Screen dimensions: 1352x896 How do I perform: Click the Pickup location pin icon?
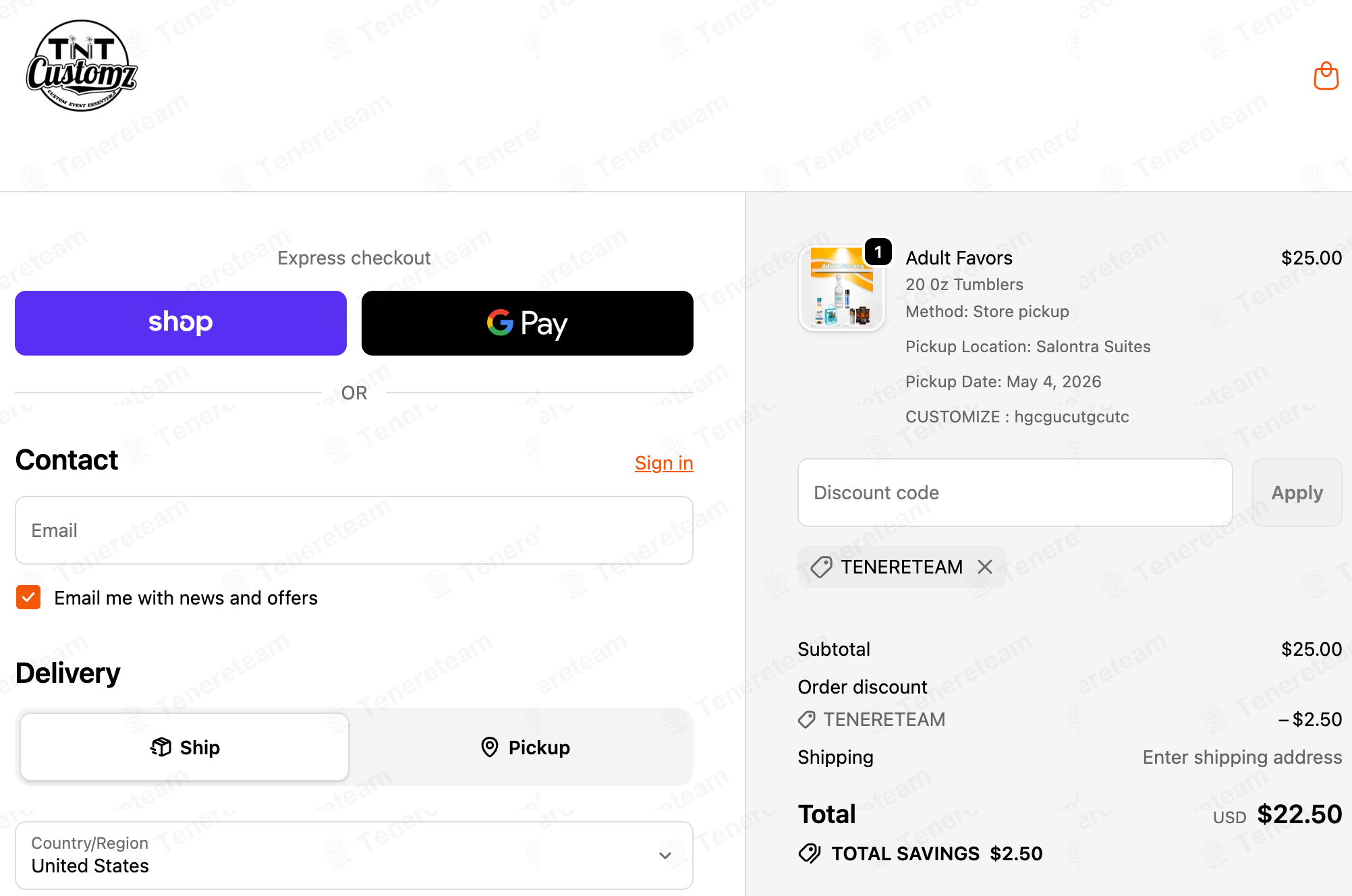tap(490, 747)
